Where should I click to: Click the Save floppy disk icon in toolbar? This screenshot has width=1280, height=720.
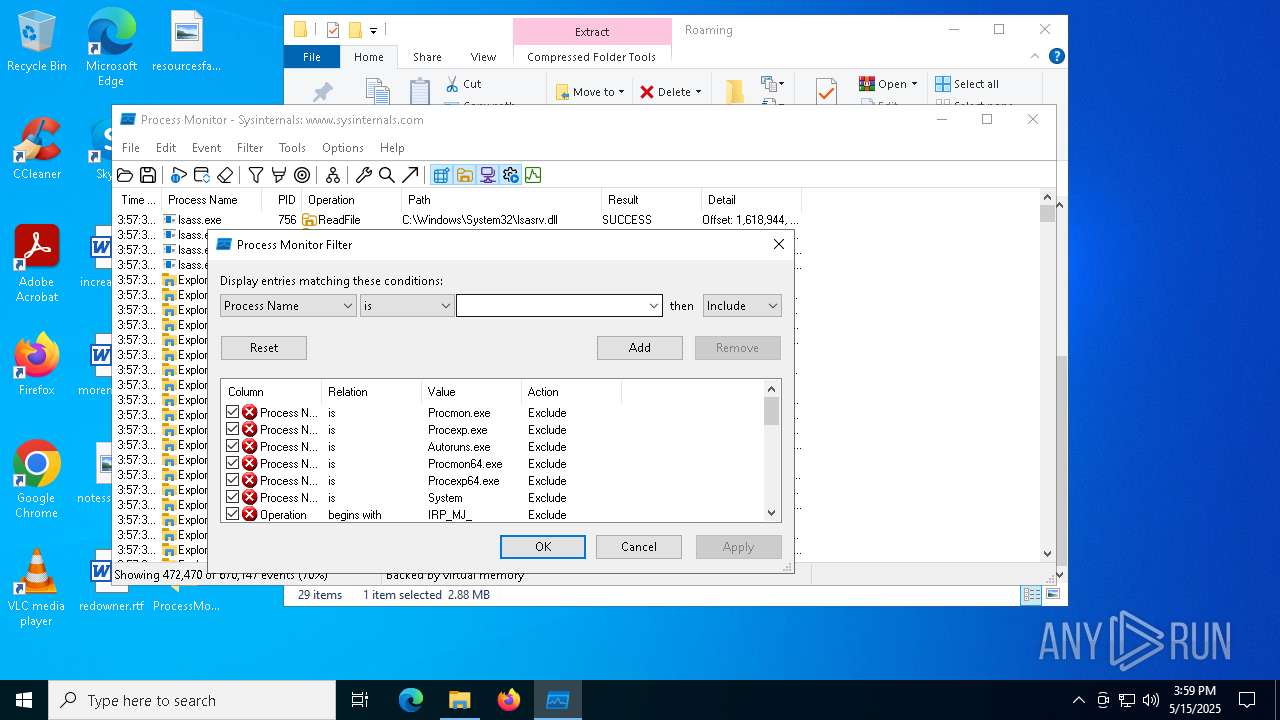coord(148,175)
